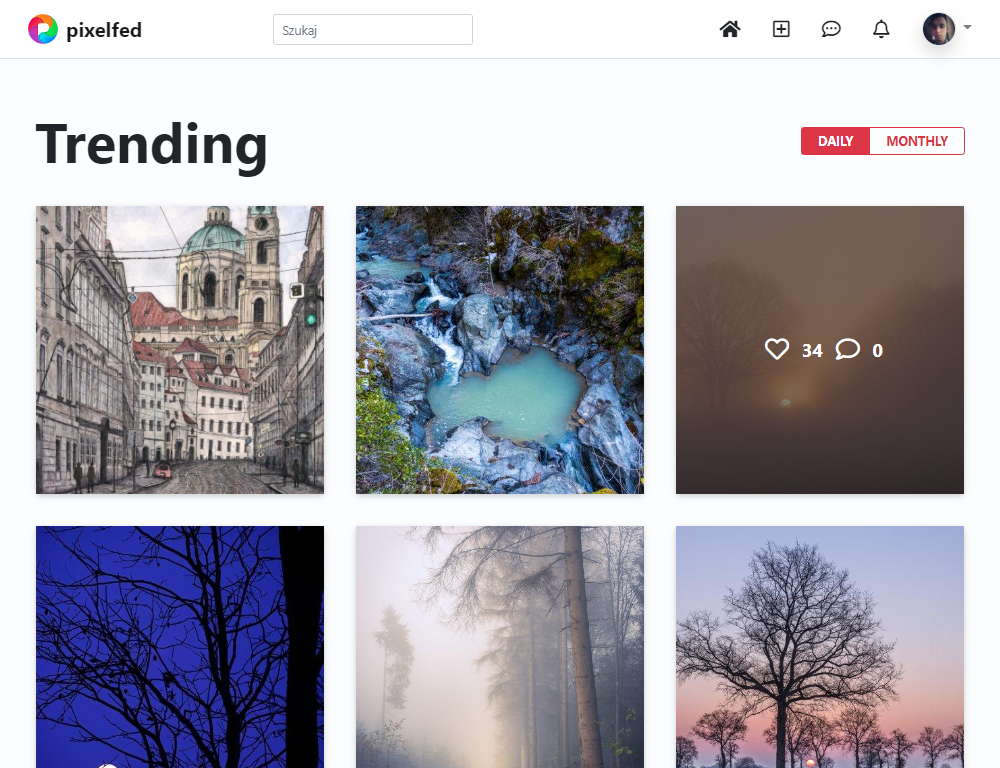
Task: Go to the Home feed icon
Action: (x=730, y=29)
